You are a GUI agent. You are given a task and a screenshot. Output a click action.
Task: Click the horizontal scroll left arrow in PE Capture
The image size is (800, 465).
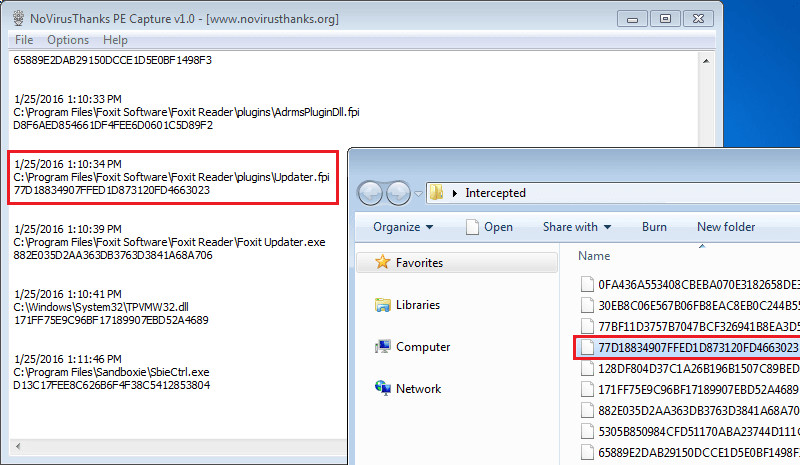(18, 447)
